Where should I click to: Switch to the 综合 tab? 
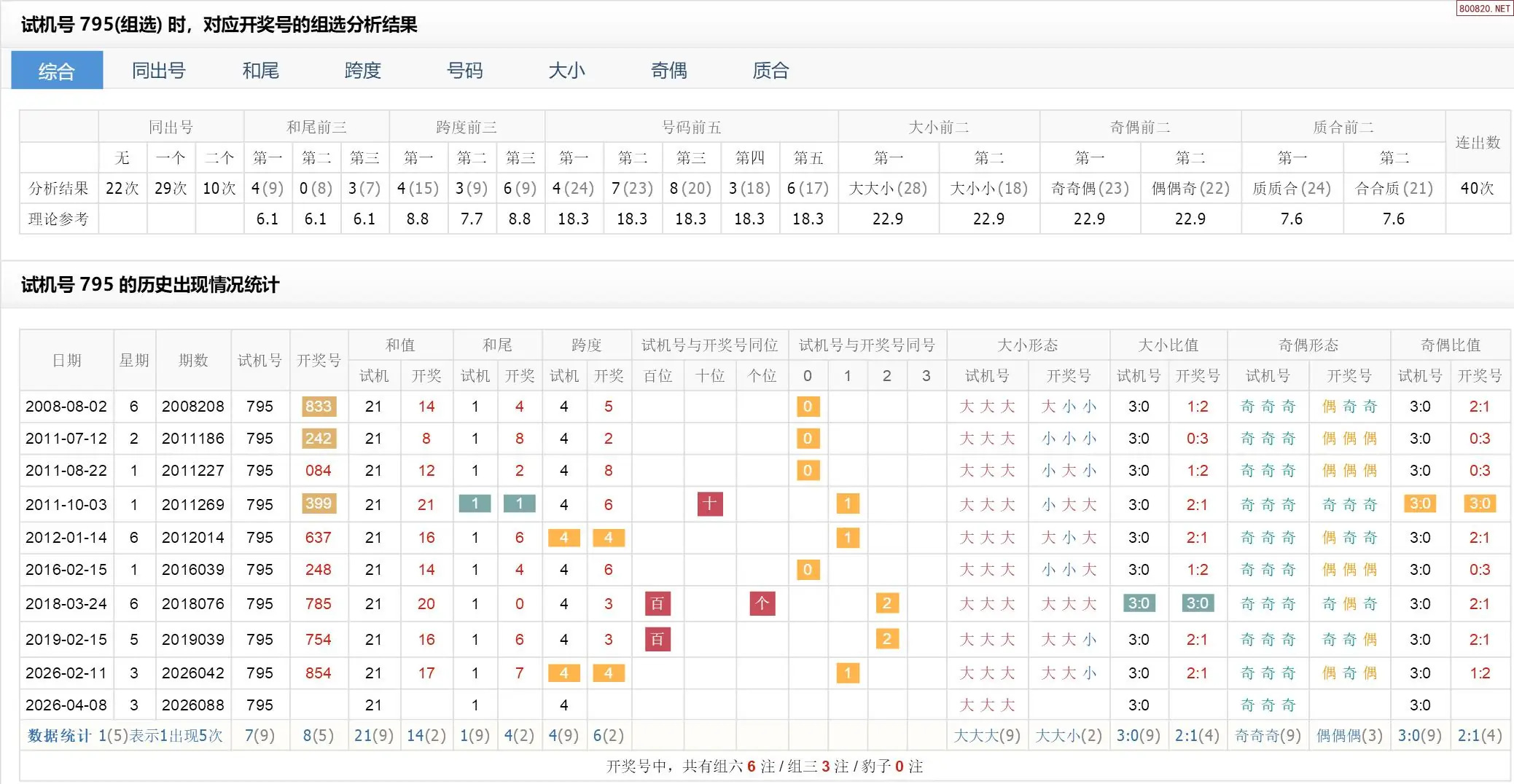[x=57, y=71]
